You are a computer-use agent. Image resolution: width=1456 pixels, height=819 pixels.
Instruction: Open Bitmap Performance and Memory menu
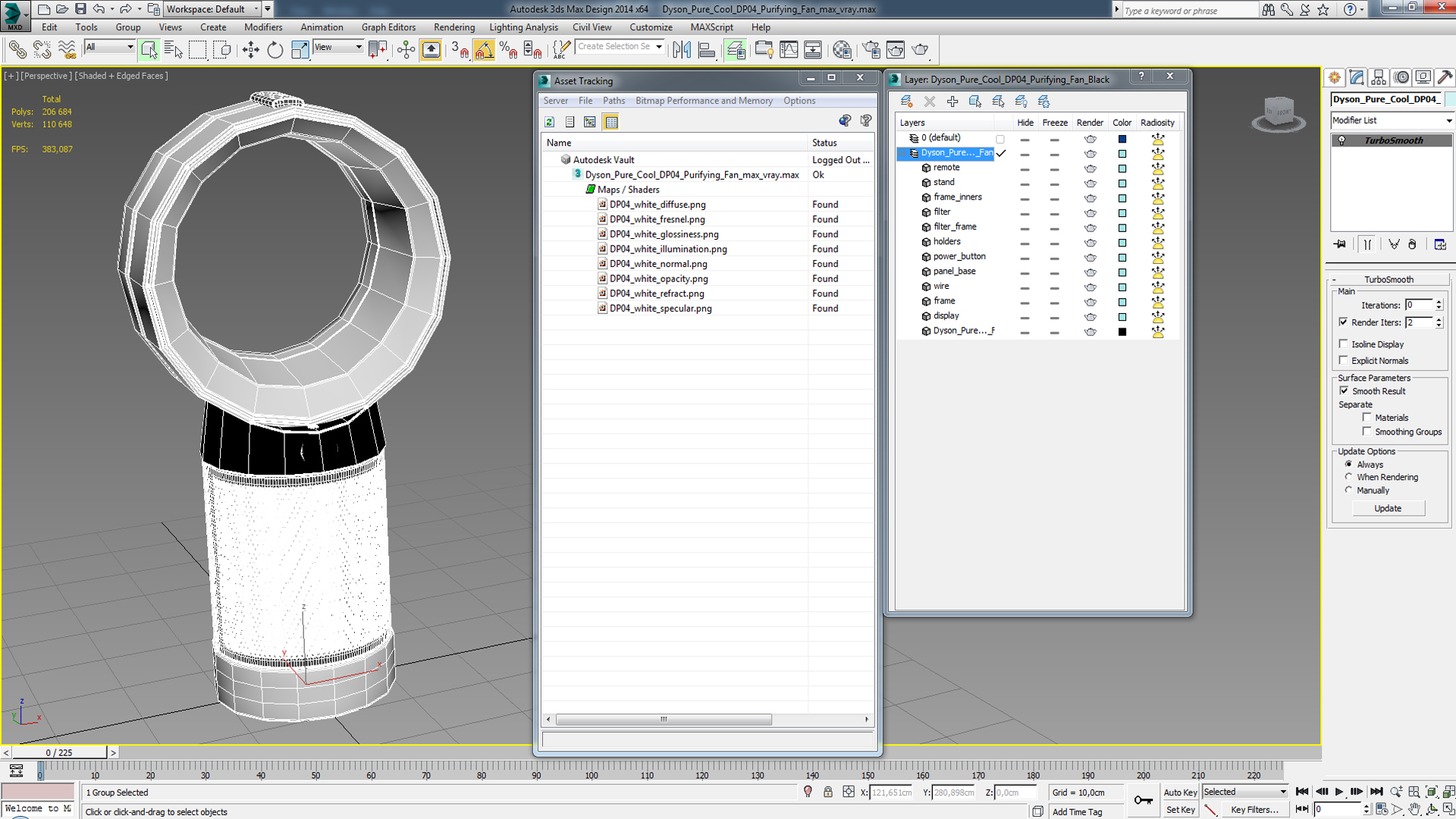(x=704, y=101)
